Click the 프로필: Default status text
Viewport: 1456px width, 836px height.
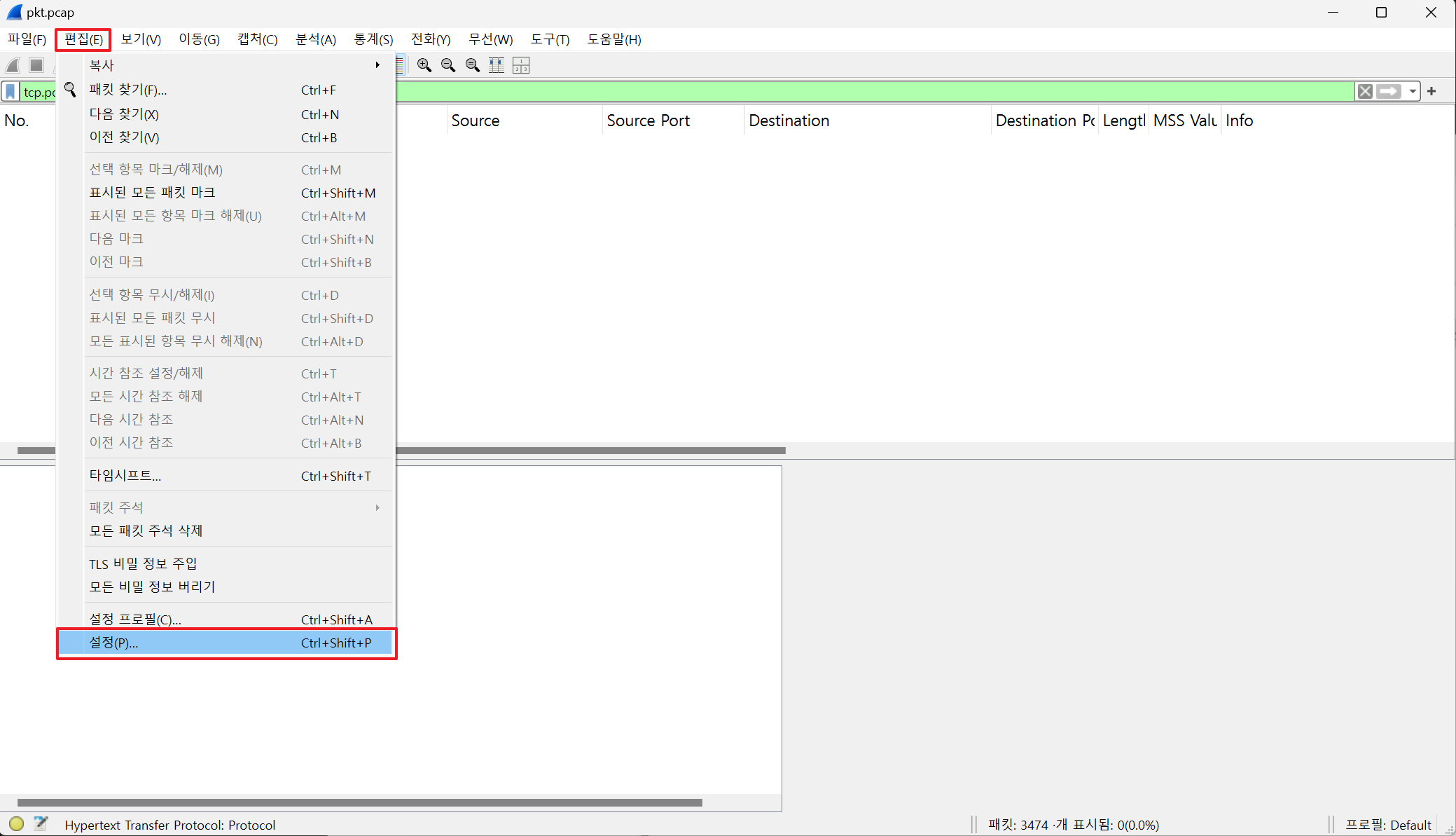pyautogui.click(x=1388, y=825)
